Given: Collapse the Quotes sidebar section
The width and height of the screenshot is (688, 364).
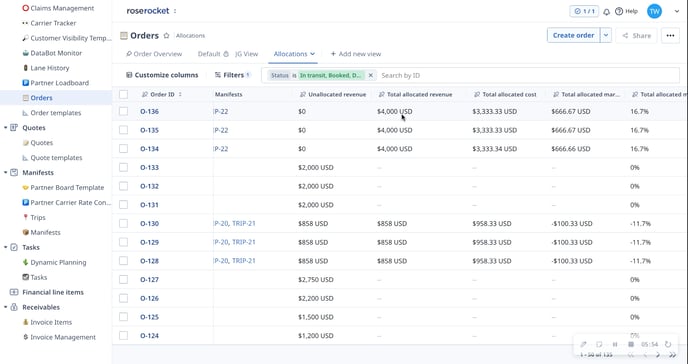Looking at the screenshot, I should coord(6,128).
